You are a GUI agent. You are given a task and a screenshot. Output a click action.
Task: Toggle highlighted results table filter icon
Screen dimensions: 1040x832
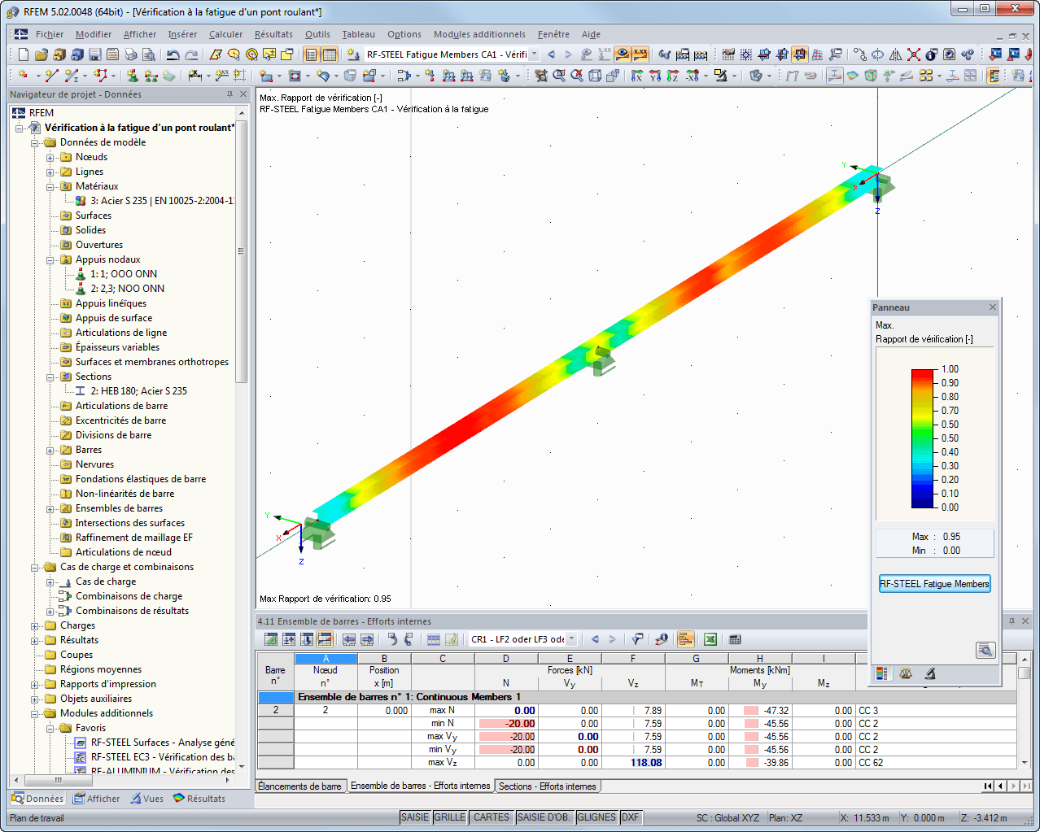(x=685, y=639)
